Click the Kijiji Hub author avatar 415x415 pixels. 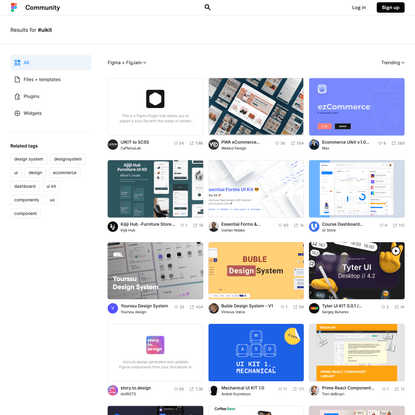point(113,227)
